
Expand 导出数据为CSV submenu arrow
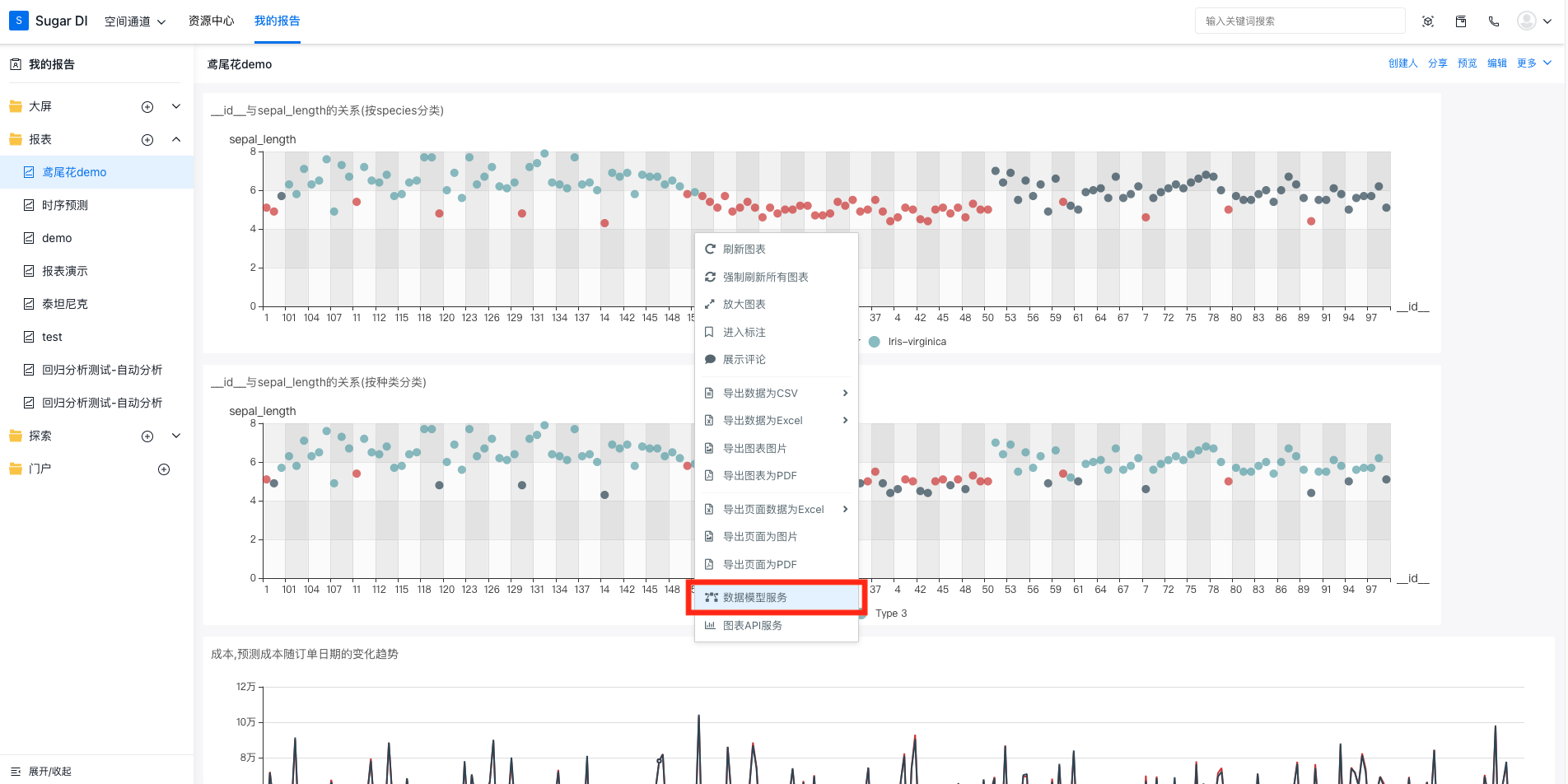tap(845, 393)
